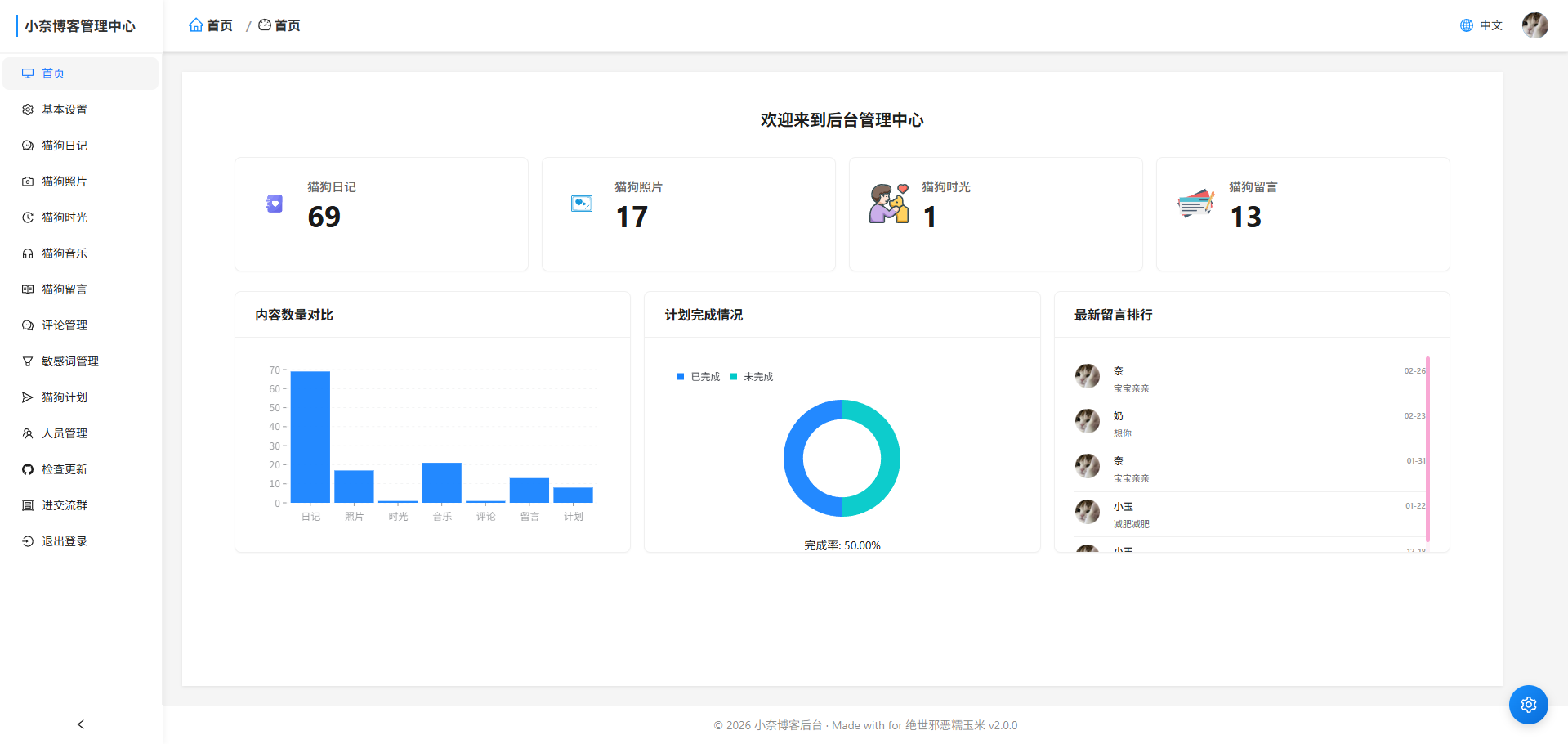Screen dimensions: 1568x744
Task: Click the home icon in the breadcrumb
Action: (196, 25)
